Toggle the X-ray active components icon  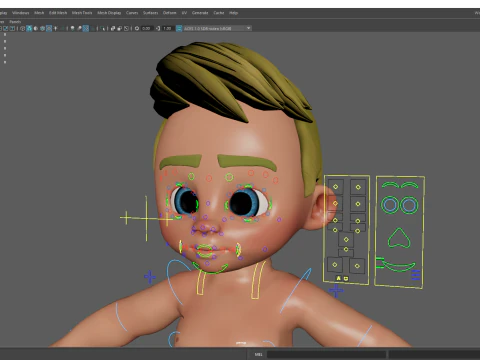coord(120,28)
